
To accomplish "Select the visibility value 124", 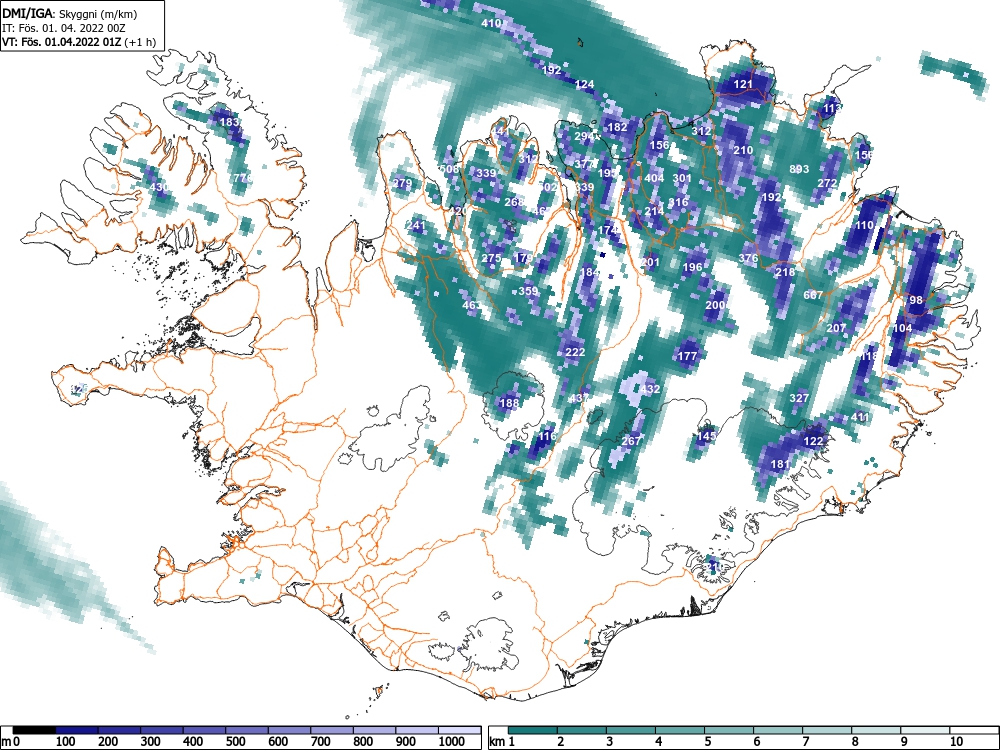I will click(x=584, y=84).
